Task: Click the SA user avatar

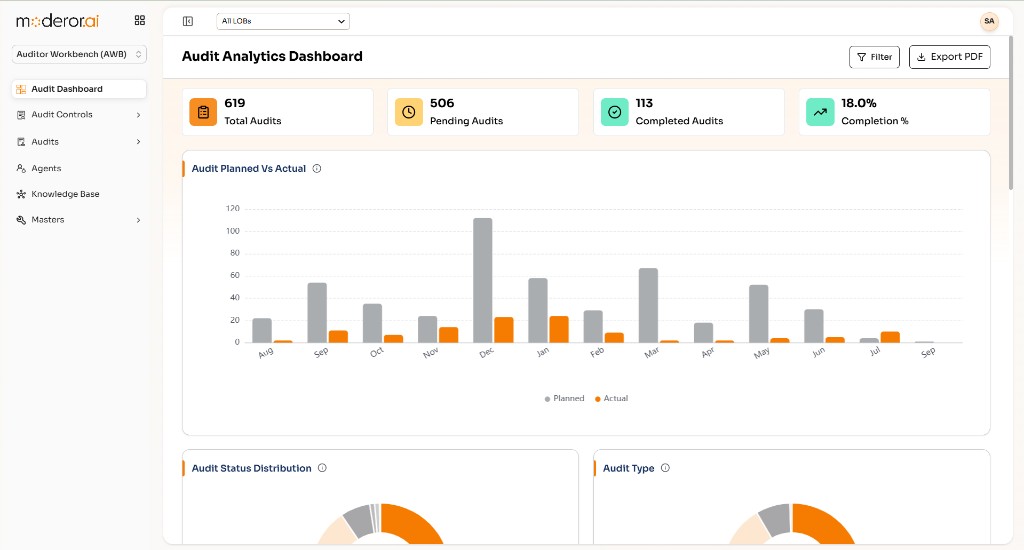Action: [989, 21]
